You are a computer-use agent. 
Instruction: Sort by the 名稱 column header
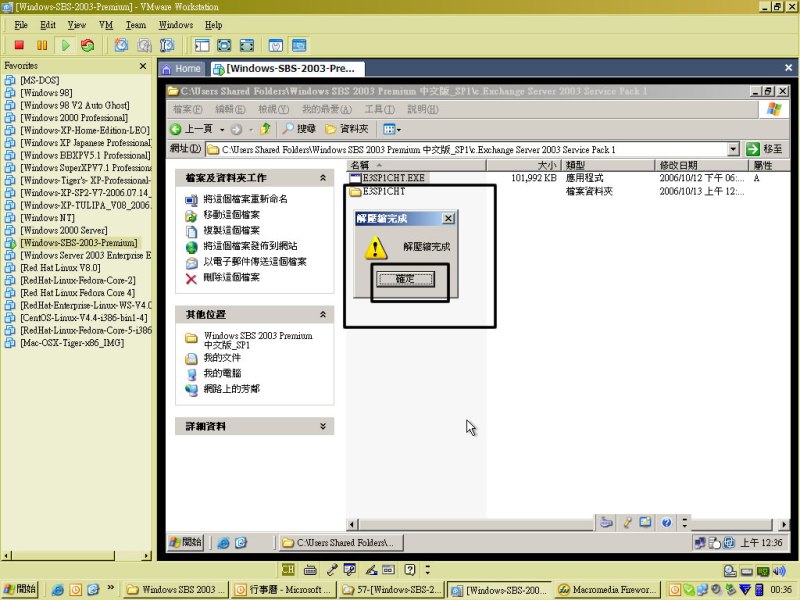416,165
